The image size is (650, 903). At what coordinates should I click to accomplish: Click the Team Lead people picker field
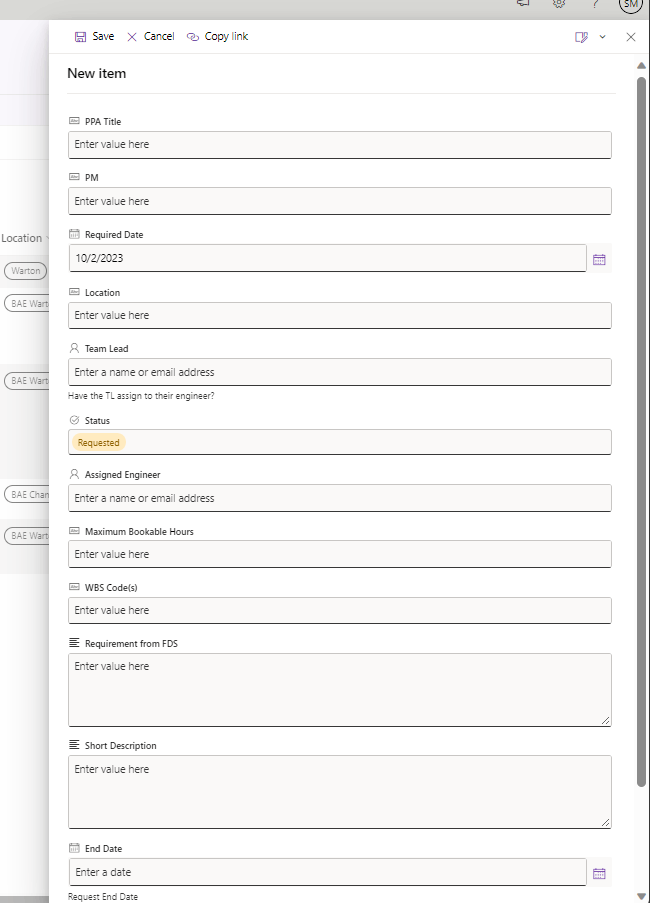pos(339,372)
